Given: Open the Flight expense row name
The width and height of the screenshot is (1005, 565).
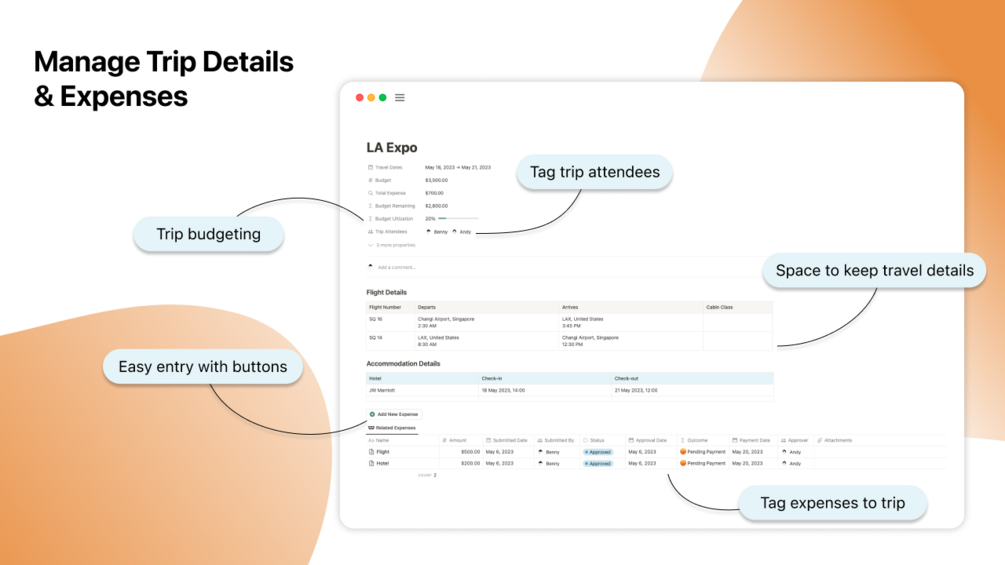Looking at the screenshot, I should pyautogui.click(x=383, y=452).
